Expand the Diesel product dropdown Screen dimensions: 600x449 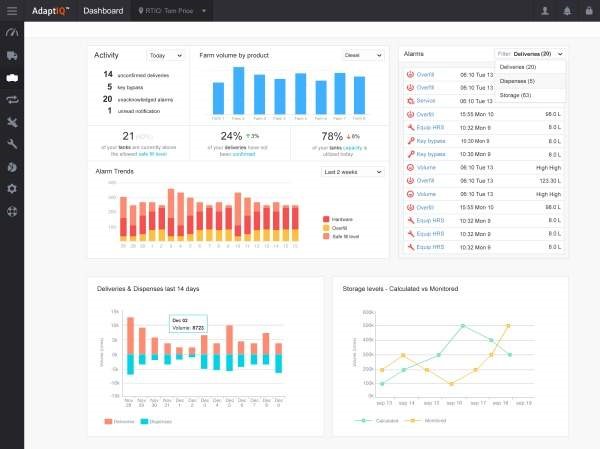tap(362, 56)
